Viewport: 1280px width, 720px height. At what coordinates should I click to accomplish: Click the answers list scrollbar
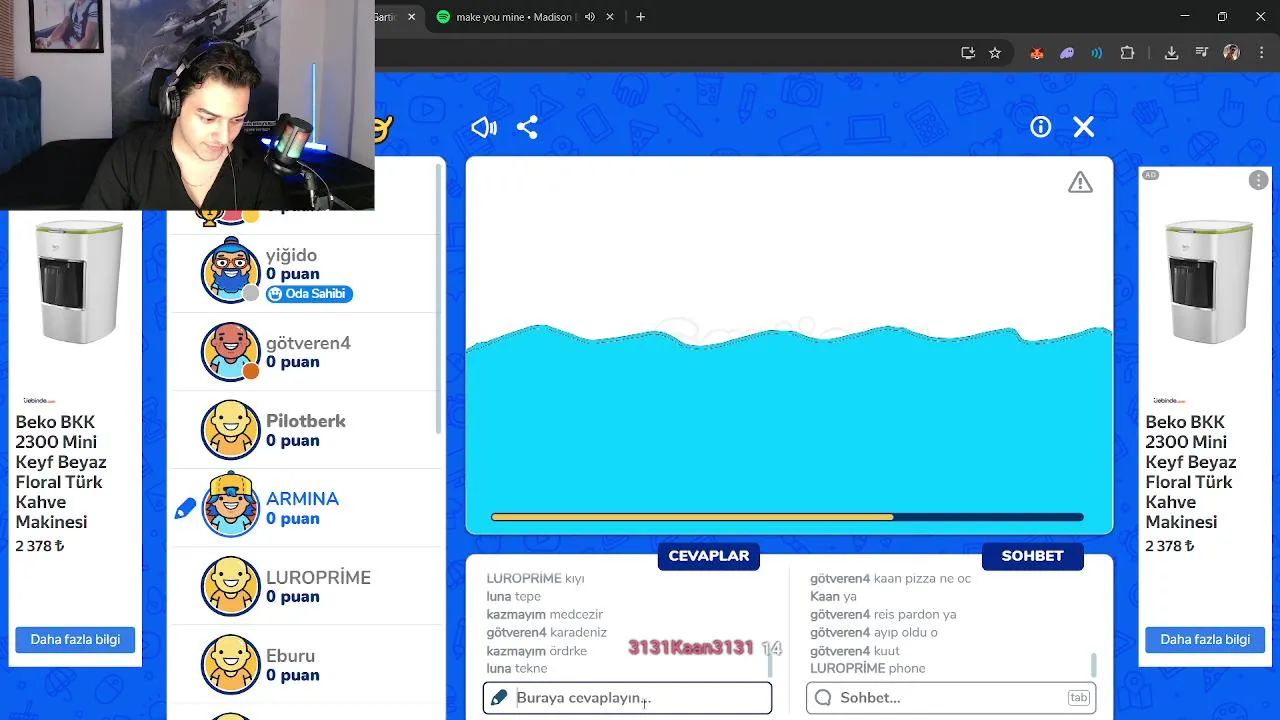[770, 663]
